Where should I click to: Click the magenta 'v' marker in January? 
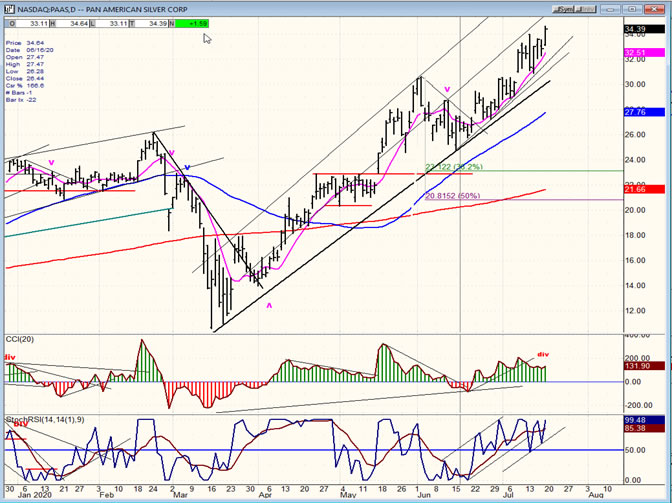[x=51, y=162]
